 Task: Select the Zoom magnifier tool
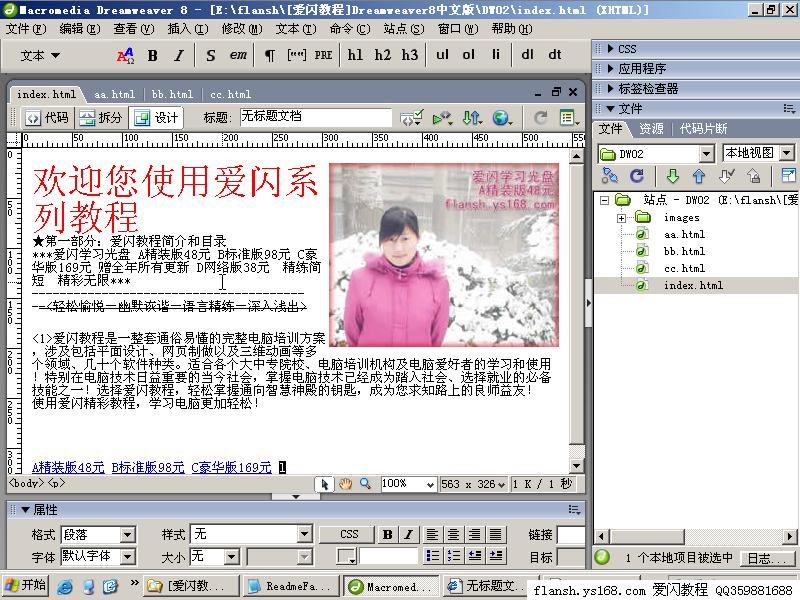(x=365, y=484)
